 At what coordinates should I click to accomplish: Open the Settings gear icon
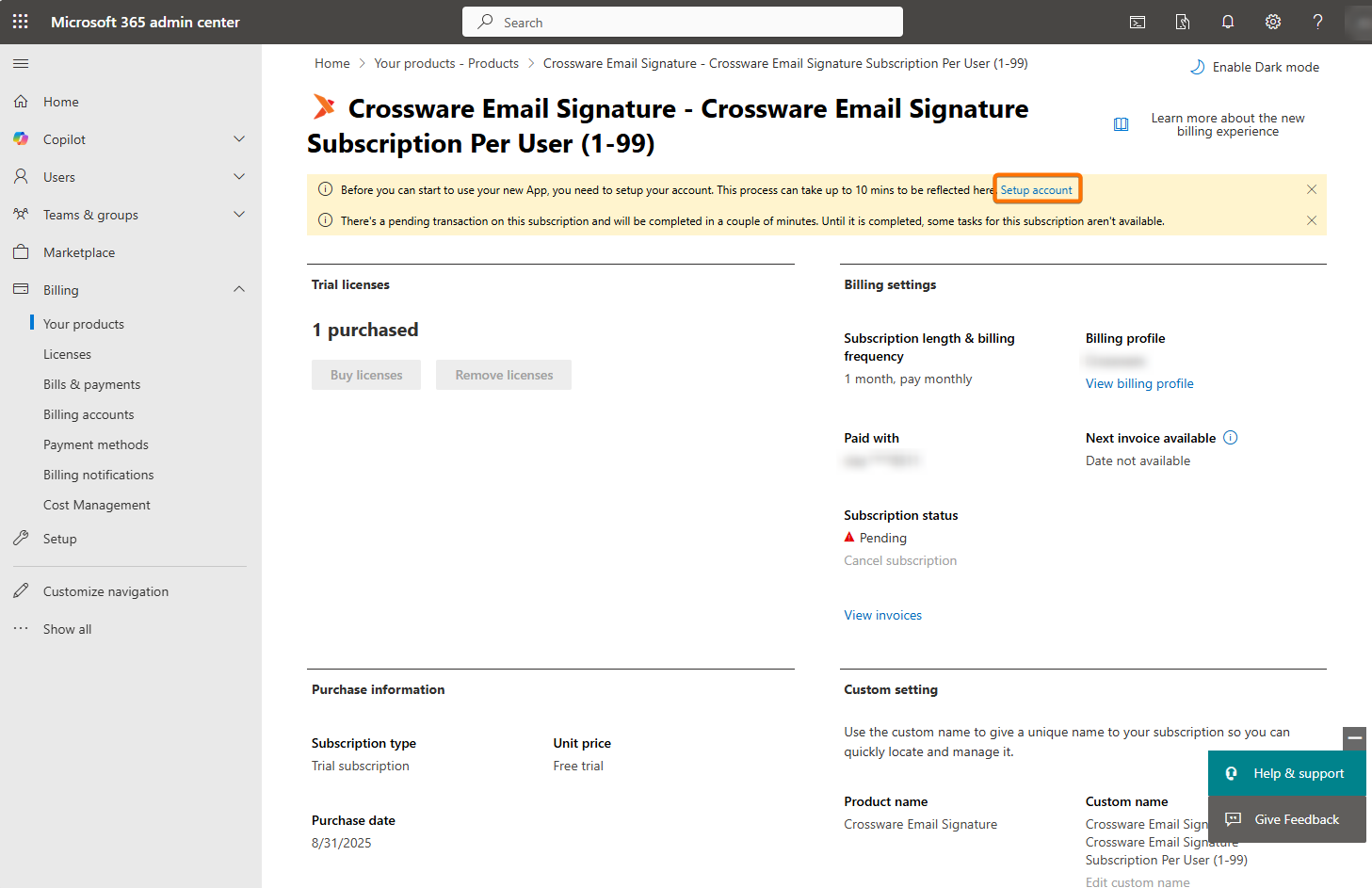click(x=1273, y=22)
